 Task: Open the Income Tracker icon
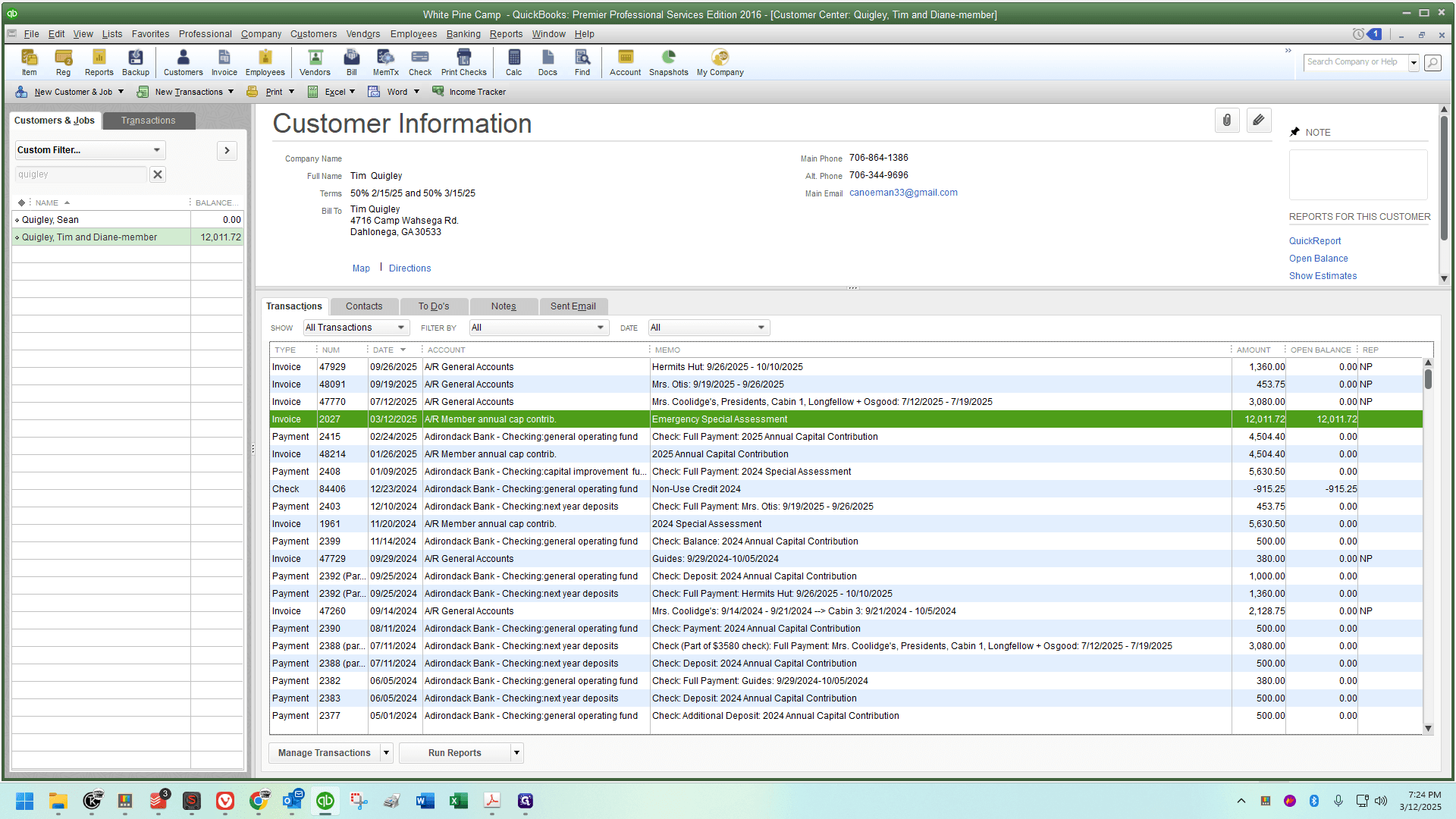click(469, 92)
